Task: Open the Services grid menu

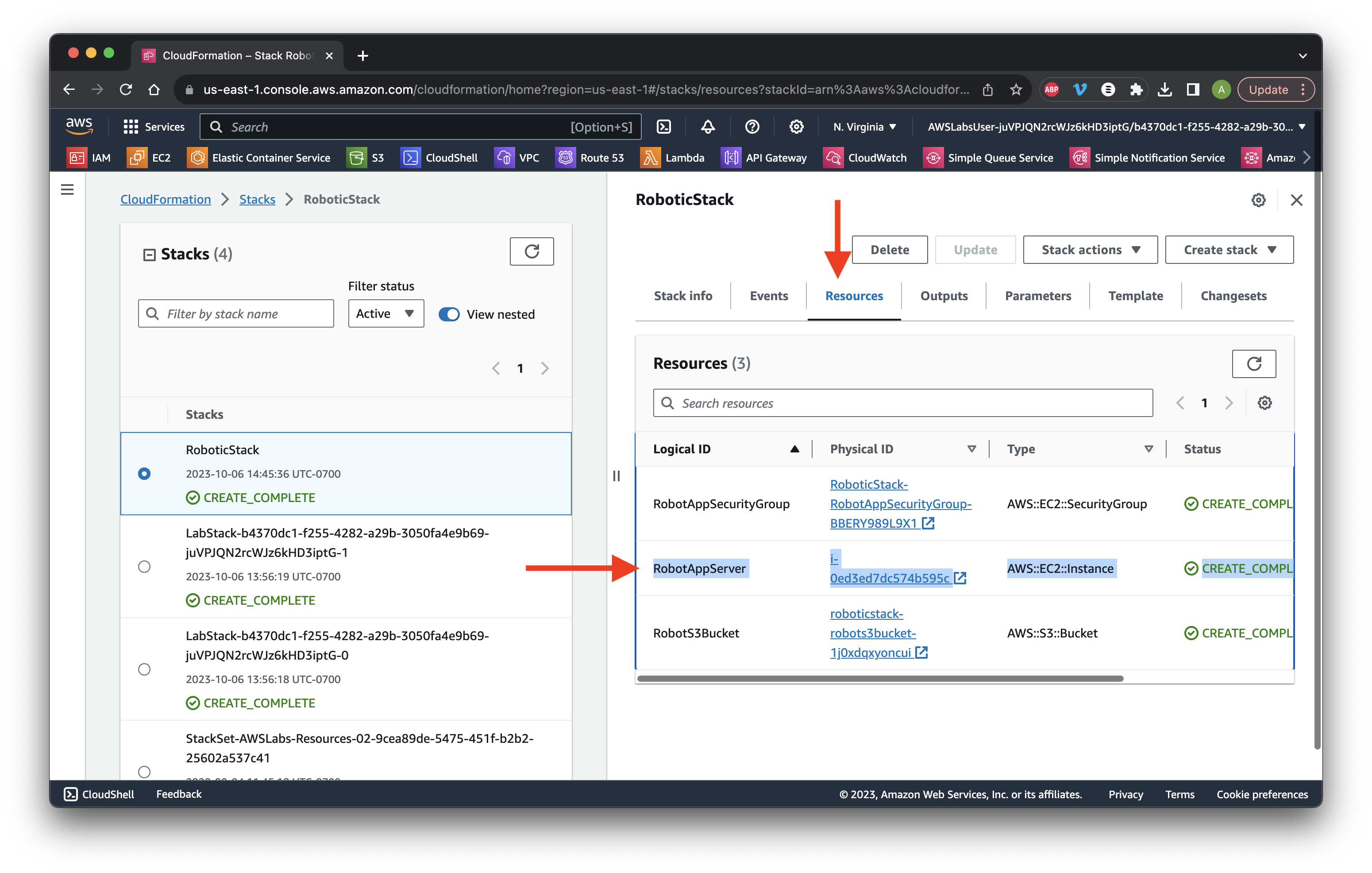Action: pyautogui.click(x=154, y=127)
